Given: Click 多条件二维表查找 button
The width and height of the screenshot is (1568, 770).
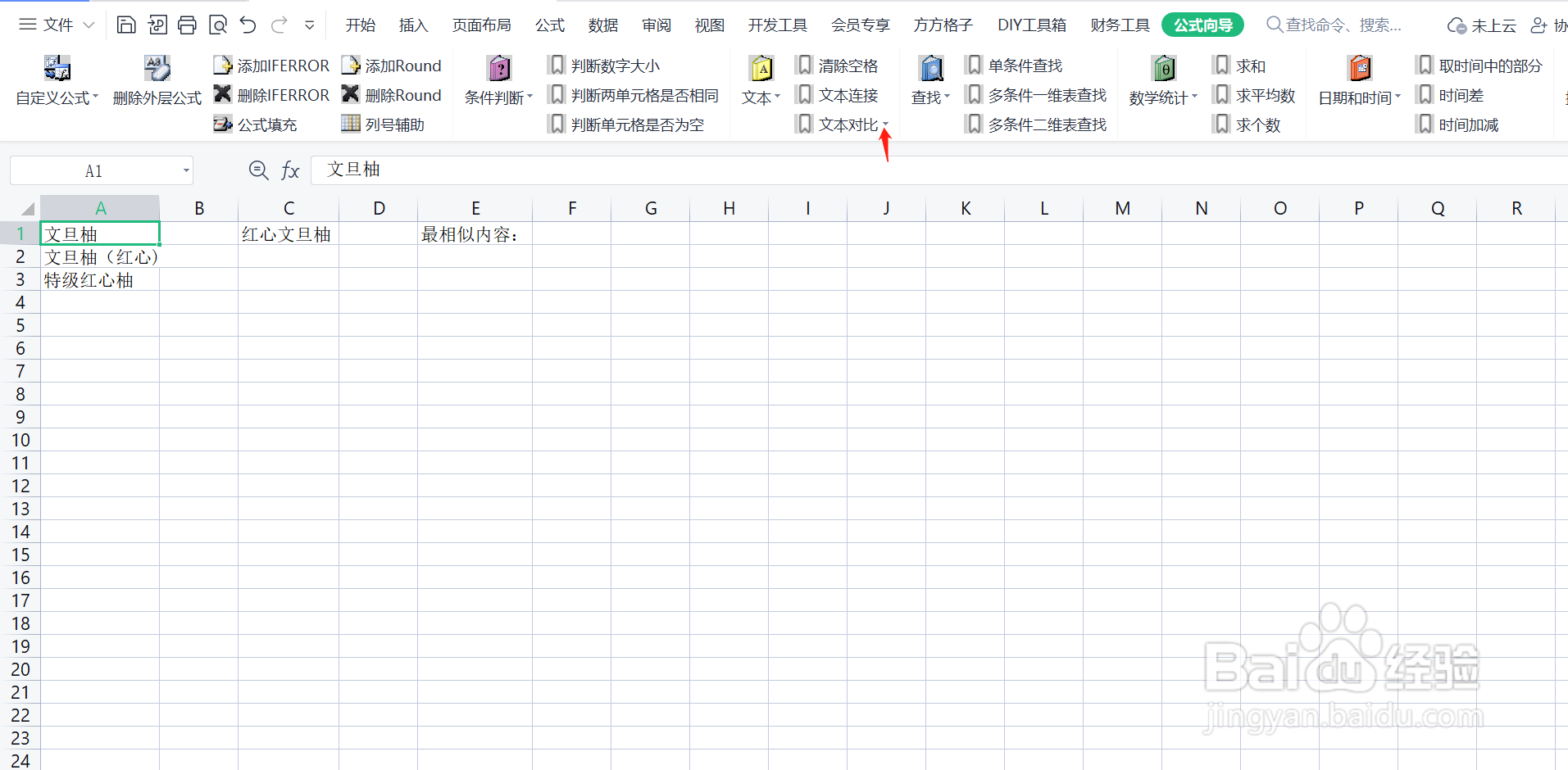Looking at the screenshot, I should 1036,125.
